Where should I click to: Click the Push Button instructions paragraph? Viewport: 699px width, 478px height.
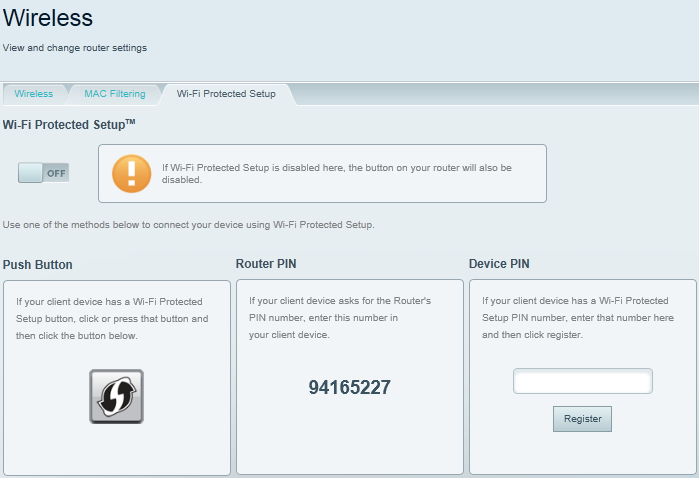click(112, 318)
